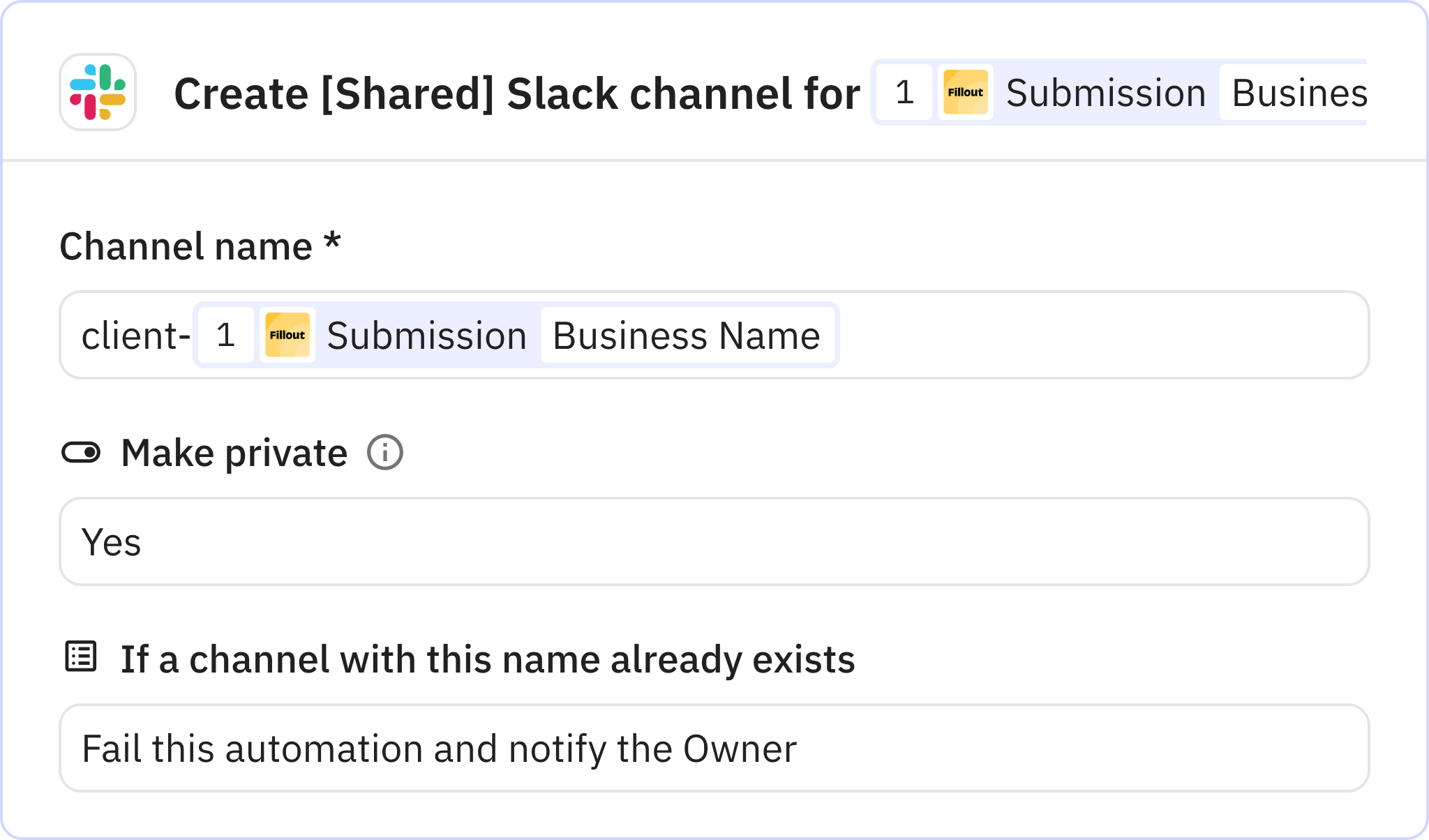
Task: Click the 'Channel name *' label
Action: point(200,246)
